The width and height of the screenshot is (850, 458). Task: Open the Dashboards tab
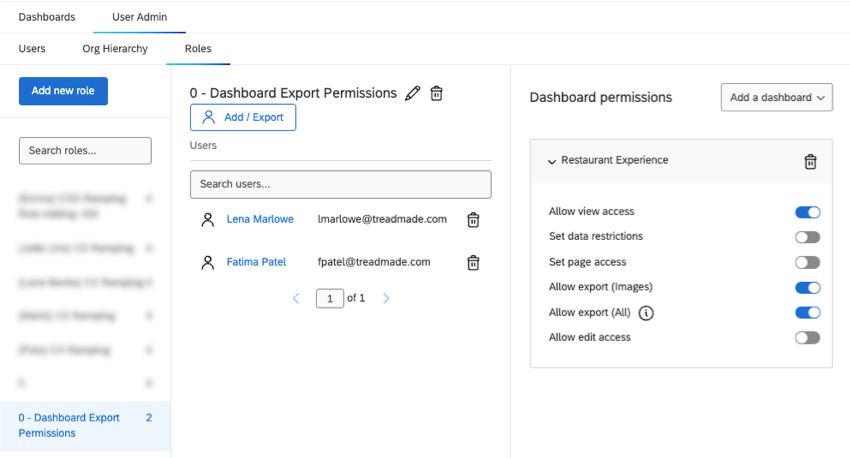pyautogui.click(x=46, y=17)
